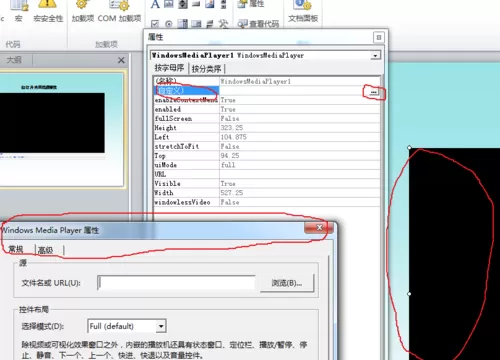Close the 大纲 slide pane
The image size is (500, 360).
pos(121,60)
